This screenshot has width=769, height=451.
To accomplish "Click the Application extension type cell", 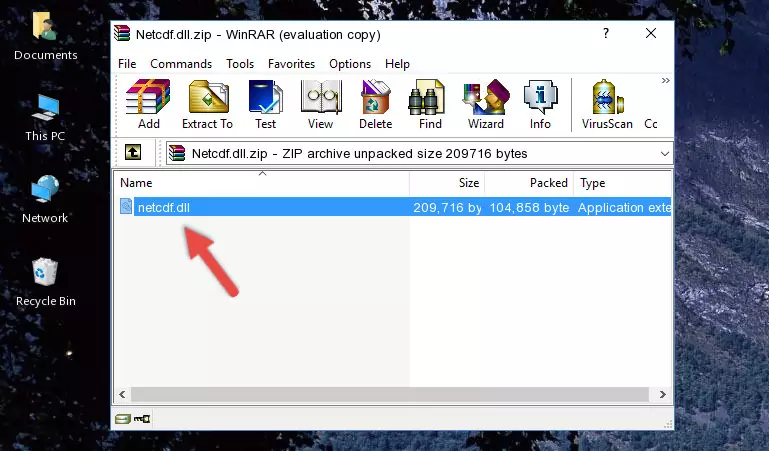I will coord(624,207).
